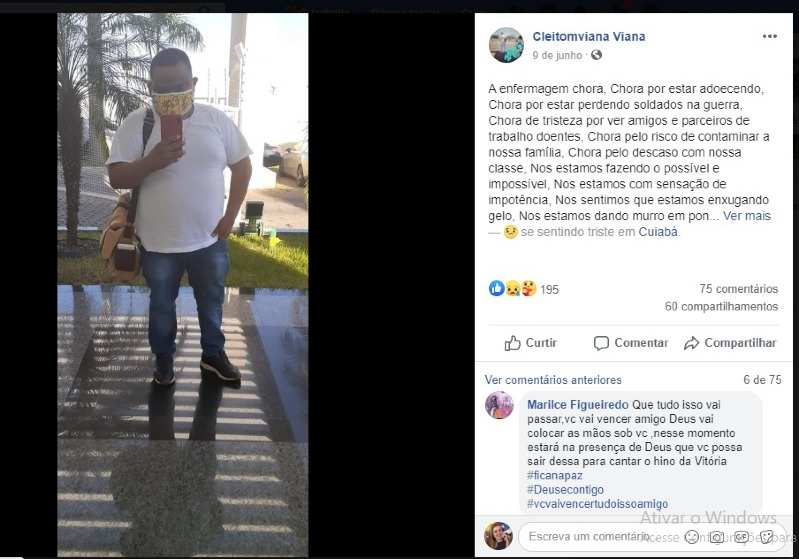Click Marilce Figueiredo's avatar
Screen dimensions: 799x559
[499, 405]
